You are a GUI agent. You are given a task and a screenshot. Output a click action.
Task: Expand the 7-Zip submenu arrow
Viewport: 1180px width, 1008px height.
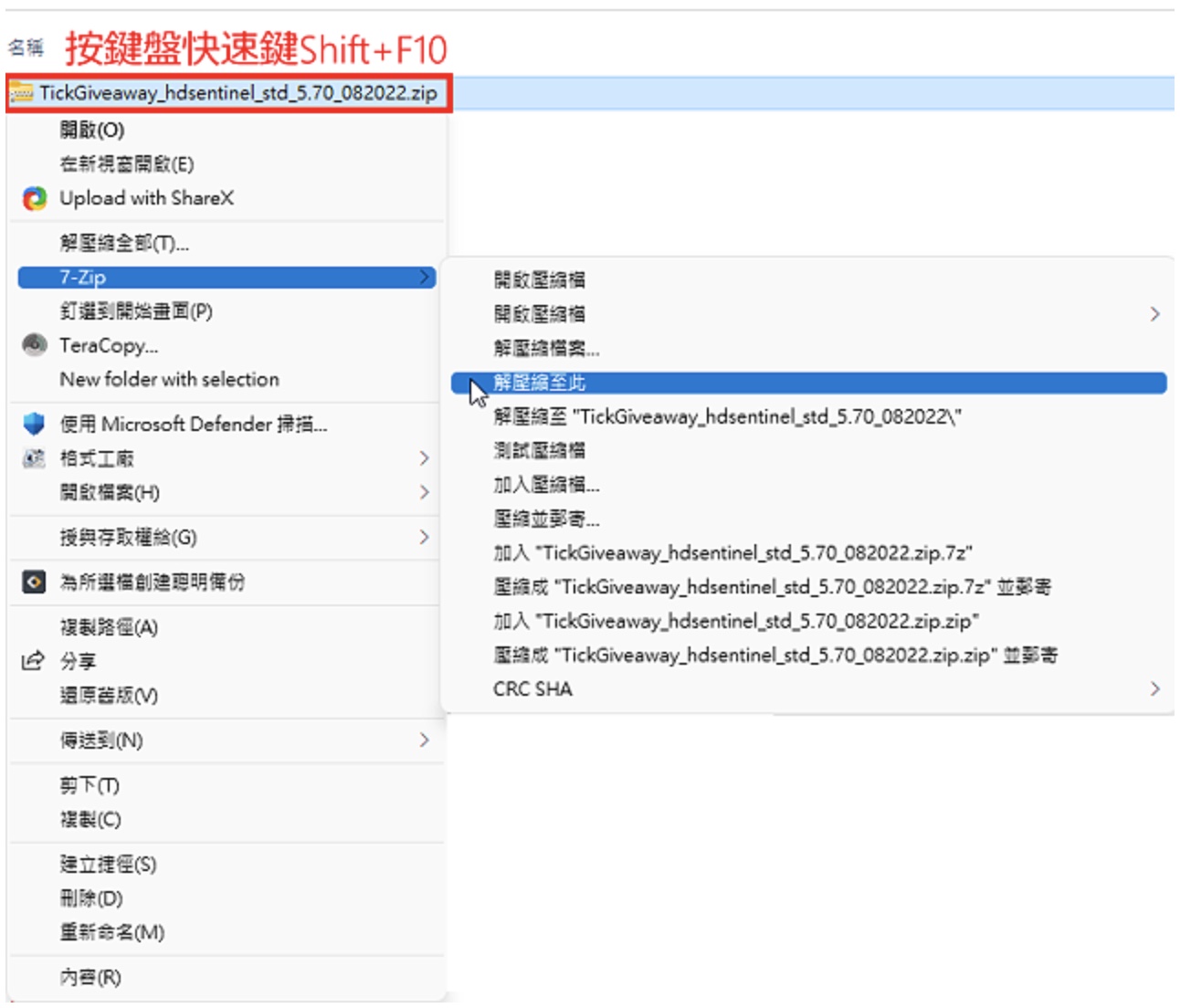425,277
